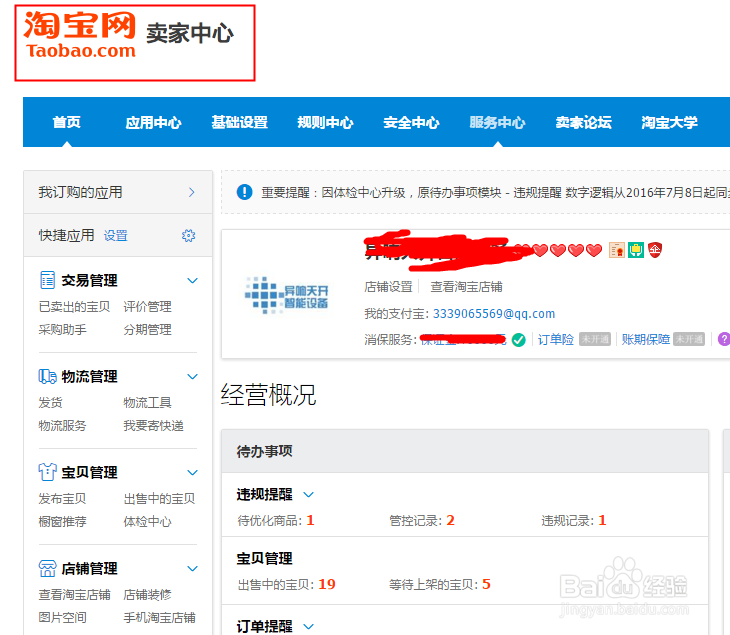Click the 店铺管理 shop icon
This screenshot has height=635, width=730.
click(x=47, y=568)
